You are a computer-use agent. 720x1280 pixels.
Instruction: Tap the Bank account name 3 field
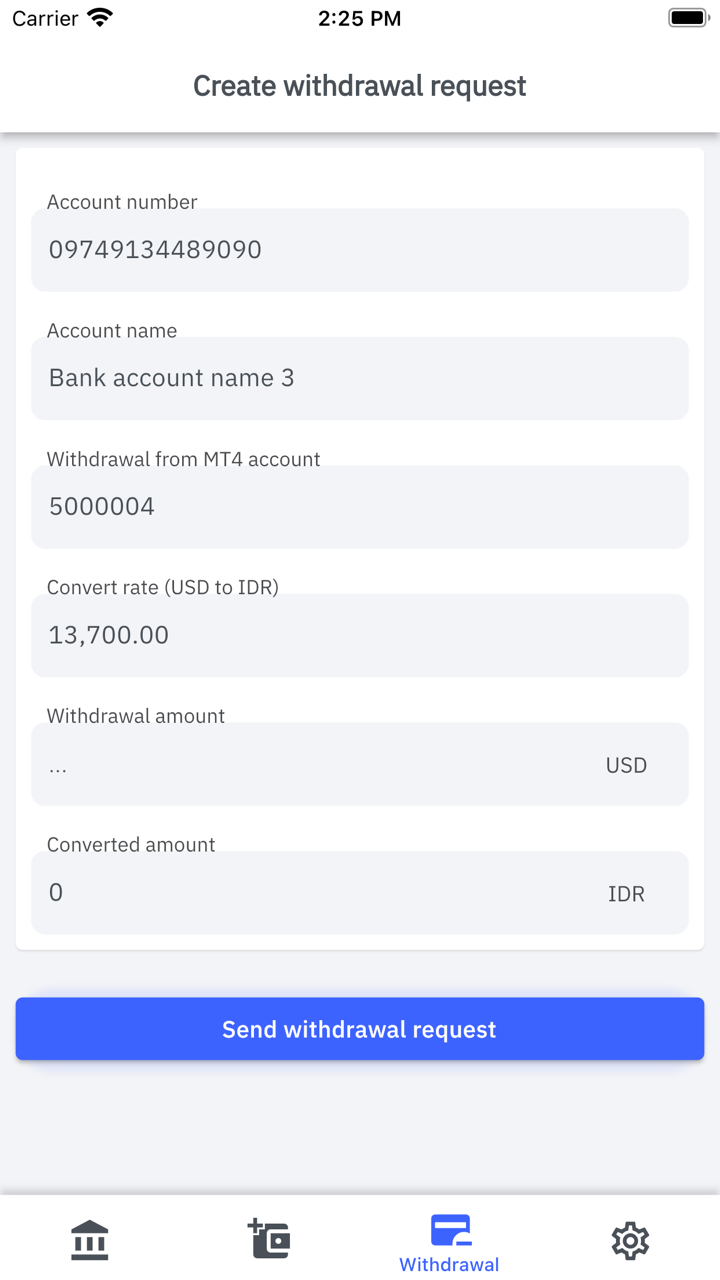pyautogui.click(x=360, y=378)
